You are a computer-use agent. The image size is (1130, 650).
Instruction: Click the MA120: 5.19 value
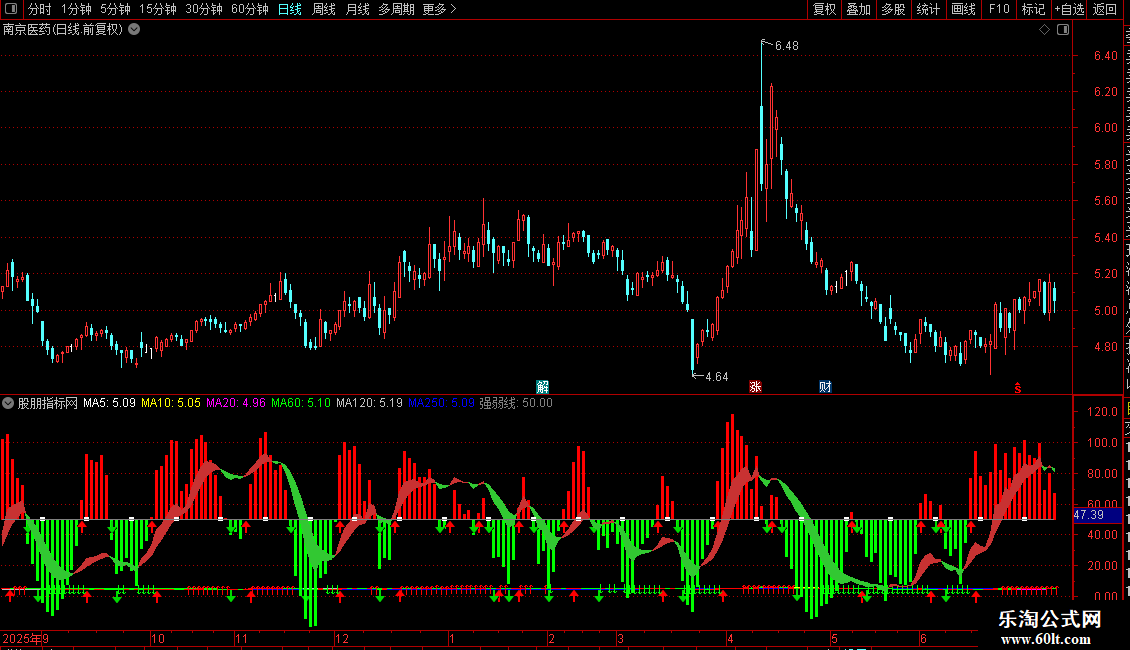370,403
